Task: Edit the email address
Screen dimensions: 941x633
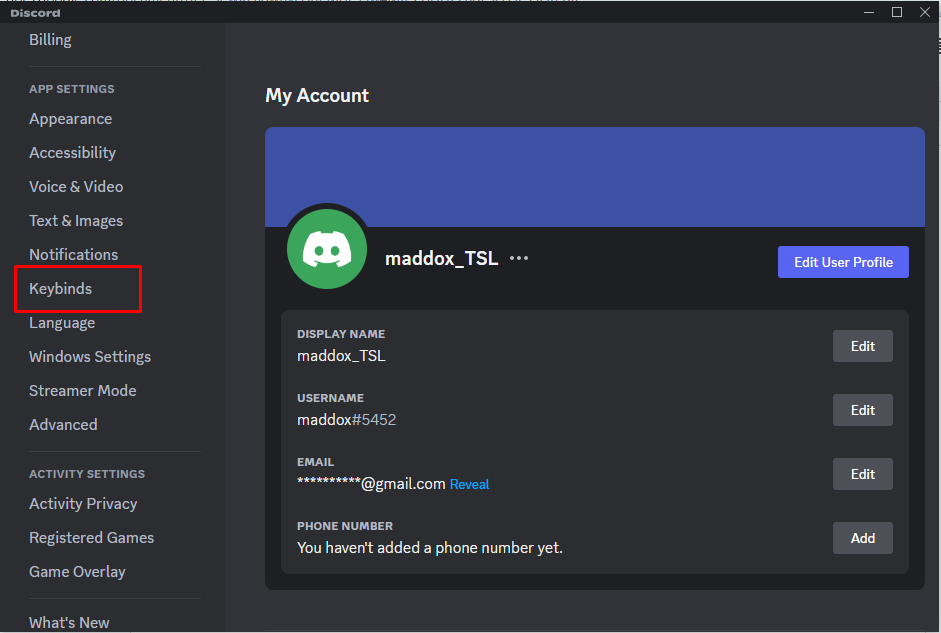Action: [x=862, y=474]
